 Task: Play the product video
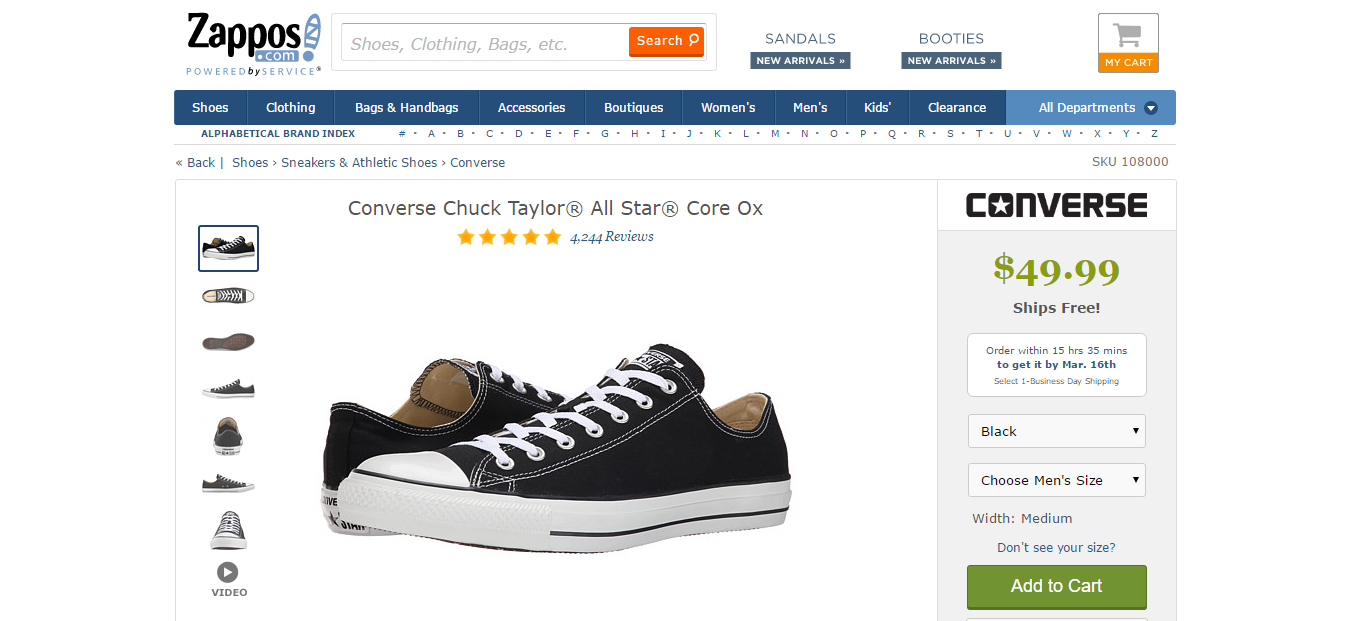point(228,572)
